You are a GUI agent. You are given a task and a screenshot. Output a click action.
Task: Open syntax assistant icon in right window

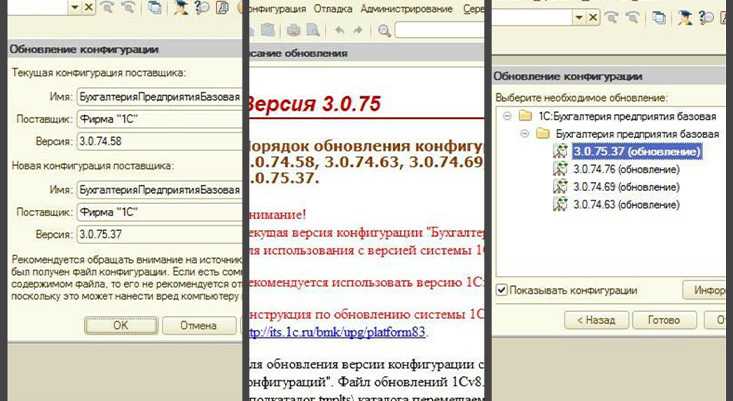(685, 18)
